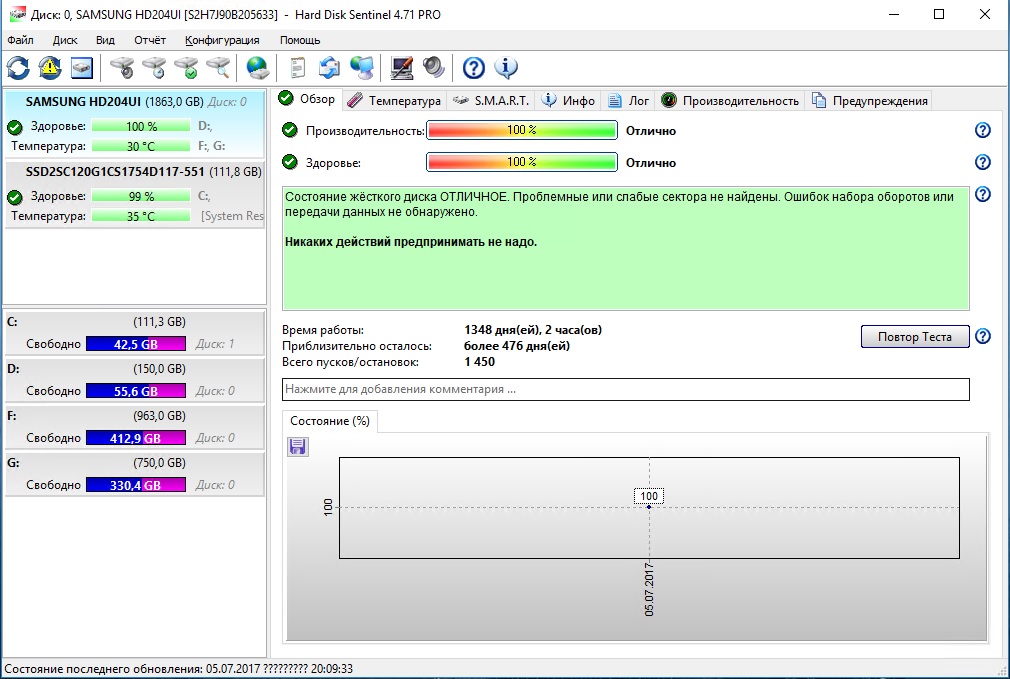1010x679 pixels.
Task: Click the disk with magnifying glass toolbar icon
Action: (218, 68)
